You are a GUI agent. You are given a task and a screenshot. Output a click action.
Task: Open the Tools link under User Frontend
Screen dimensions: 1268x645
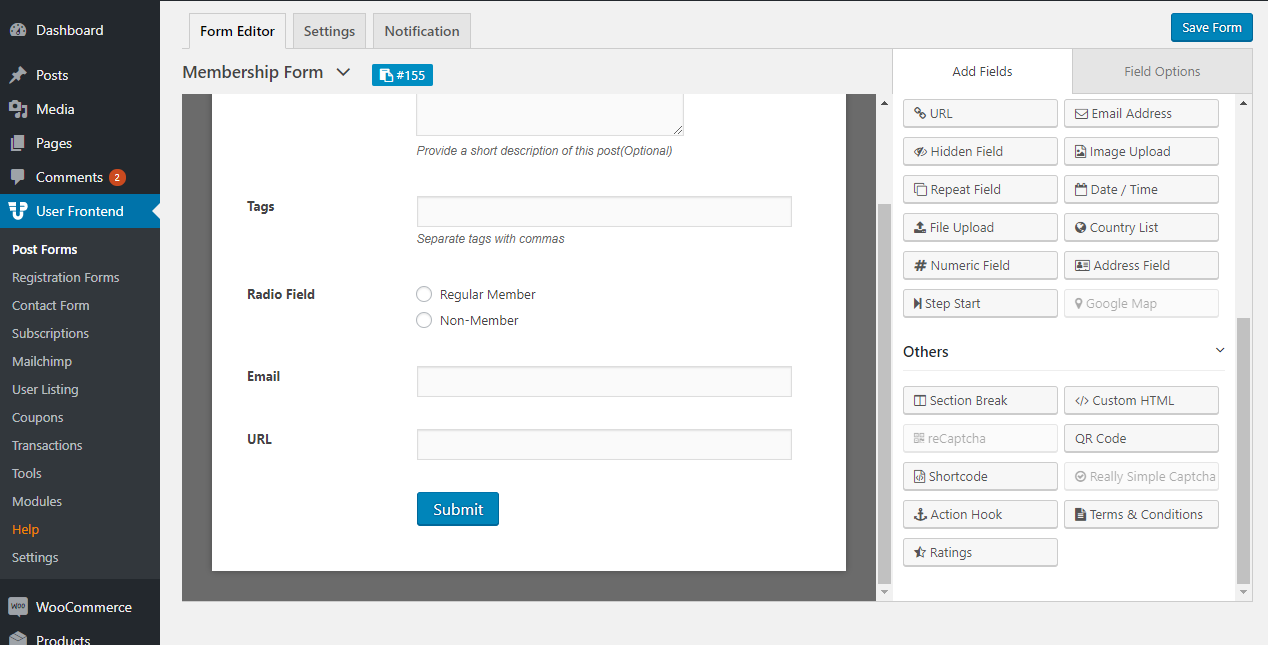(x=27, y=473)
